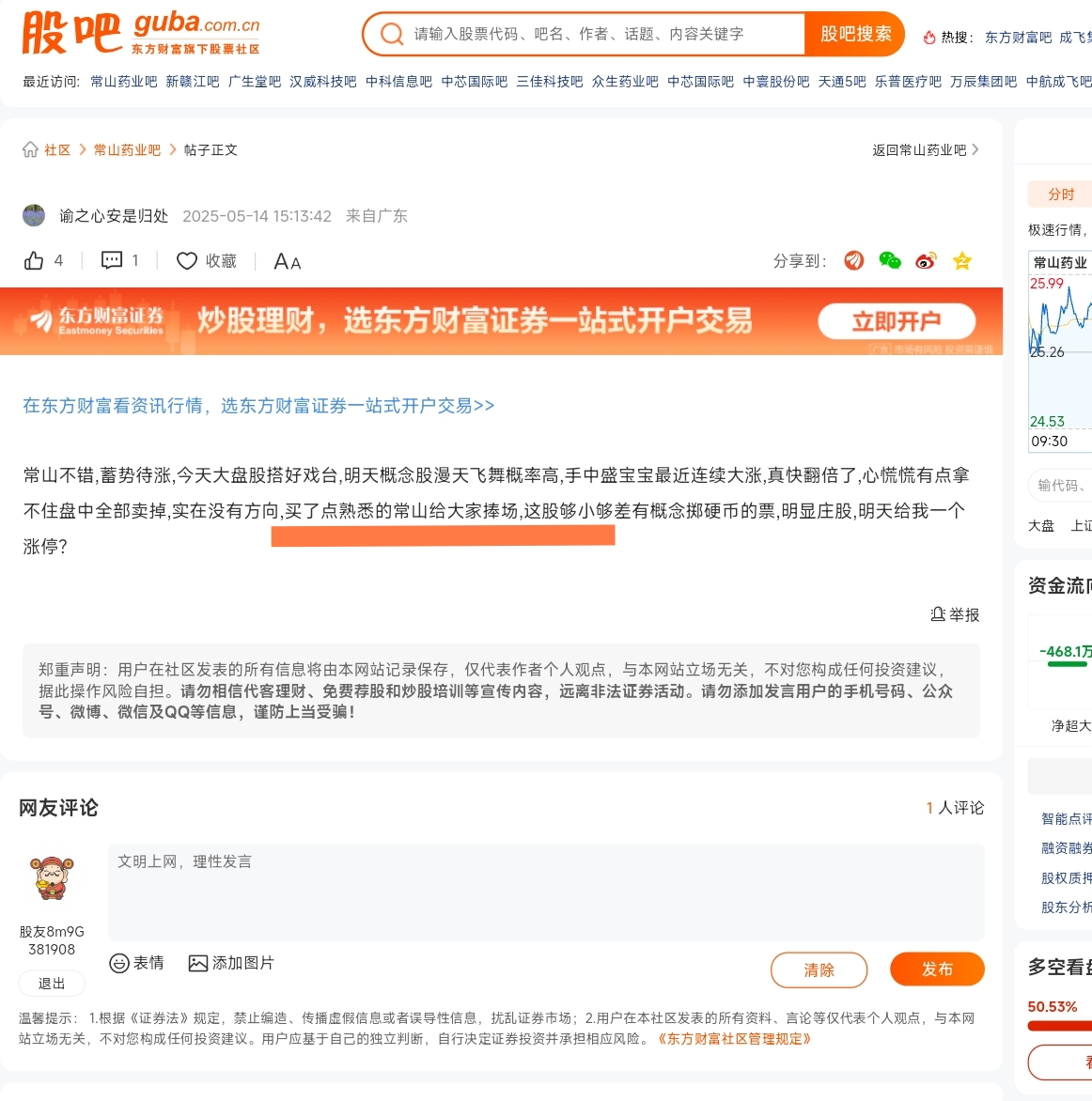Open recently visited 众生药业吧

[625, 82]
